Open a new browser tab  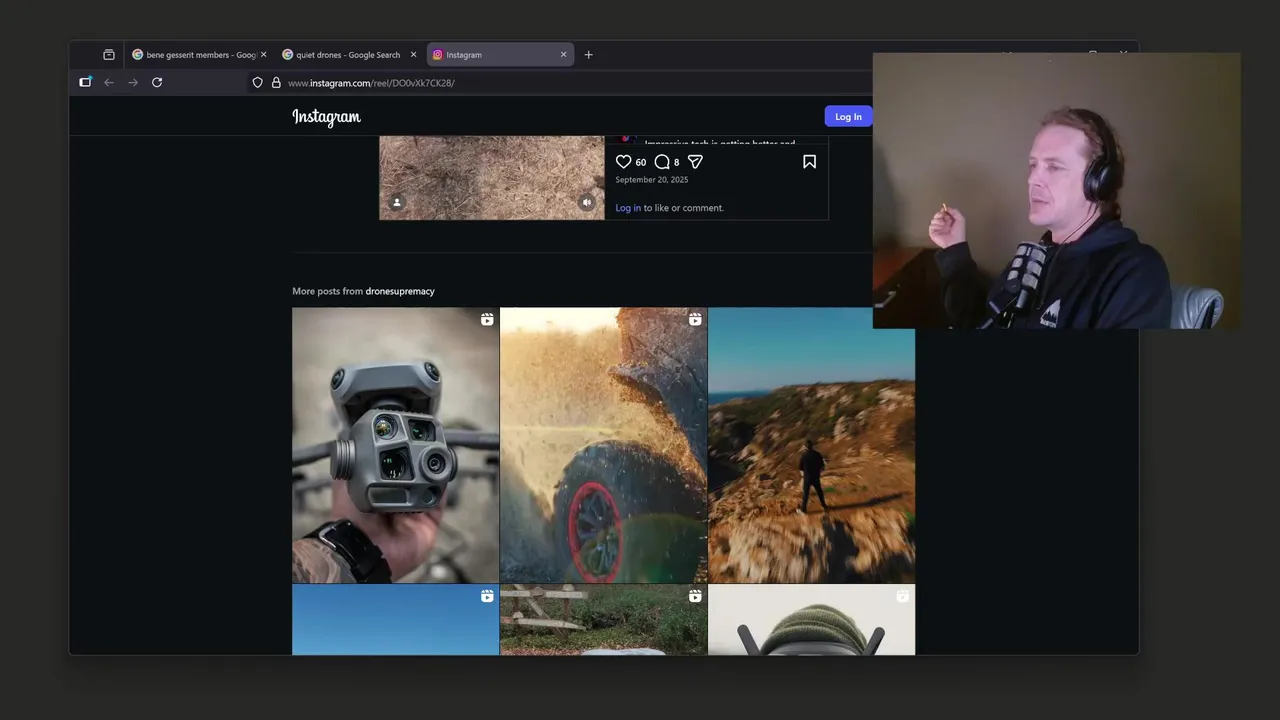[x=588, y=55]
